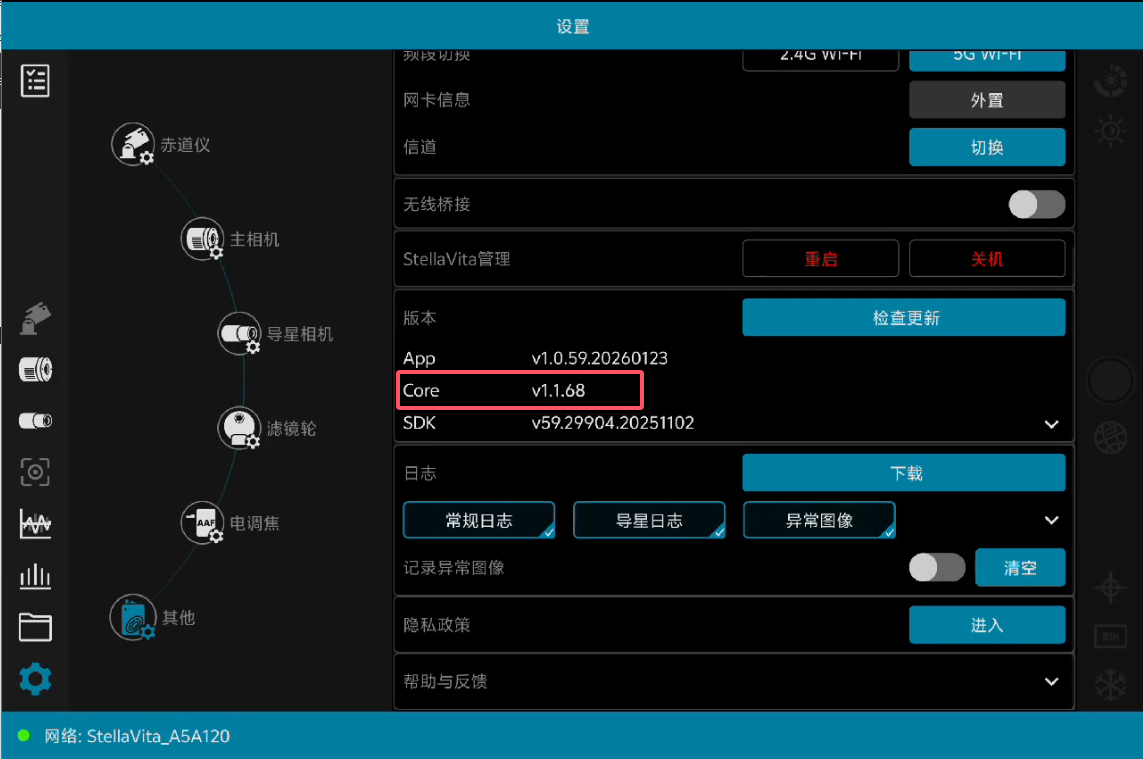Screen dimensions: 1143x759
Task: Select the mount control icon in left sidebar
Action: pos(35,318)
